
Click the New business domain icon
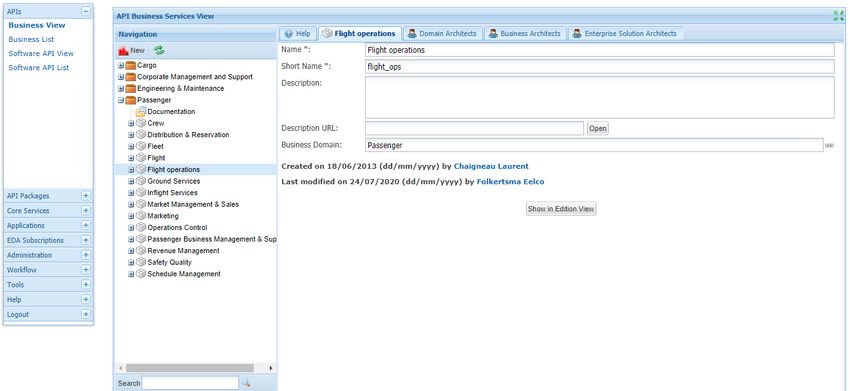point(123,50)
